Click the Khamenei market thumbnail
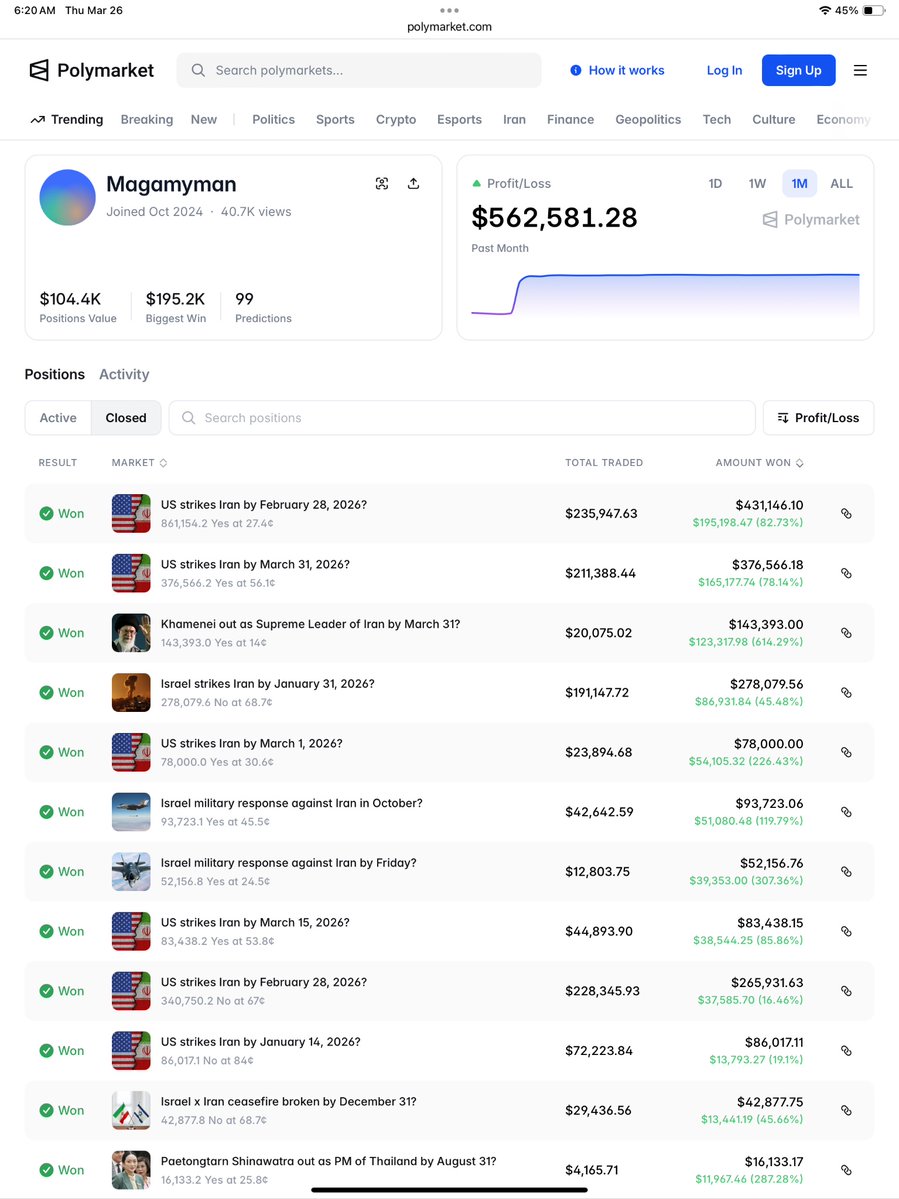 tap(131, 633)
